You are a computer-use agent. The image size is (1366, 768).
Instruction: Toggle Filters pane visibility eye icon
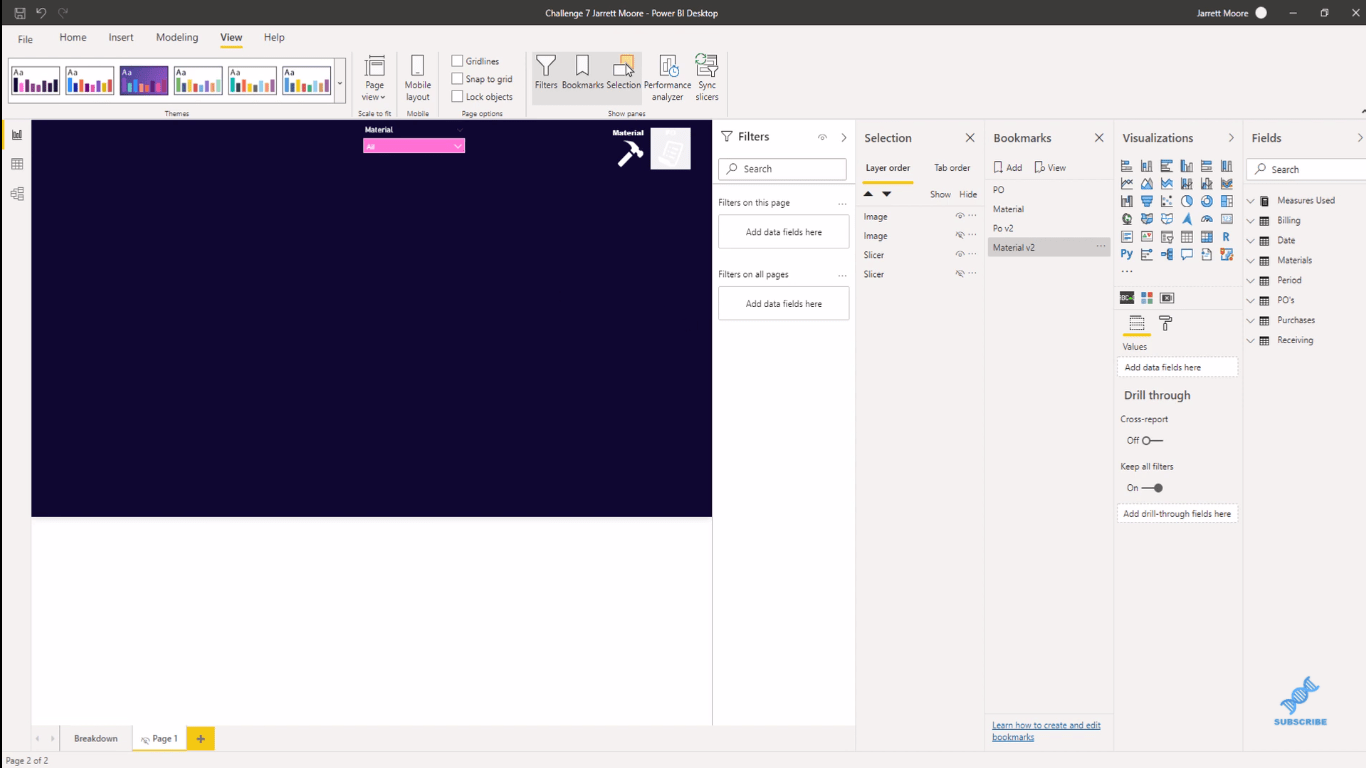pos(822,138)
